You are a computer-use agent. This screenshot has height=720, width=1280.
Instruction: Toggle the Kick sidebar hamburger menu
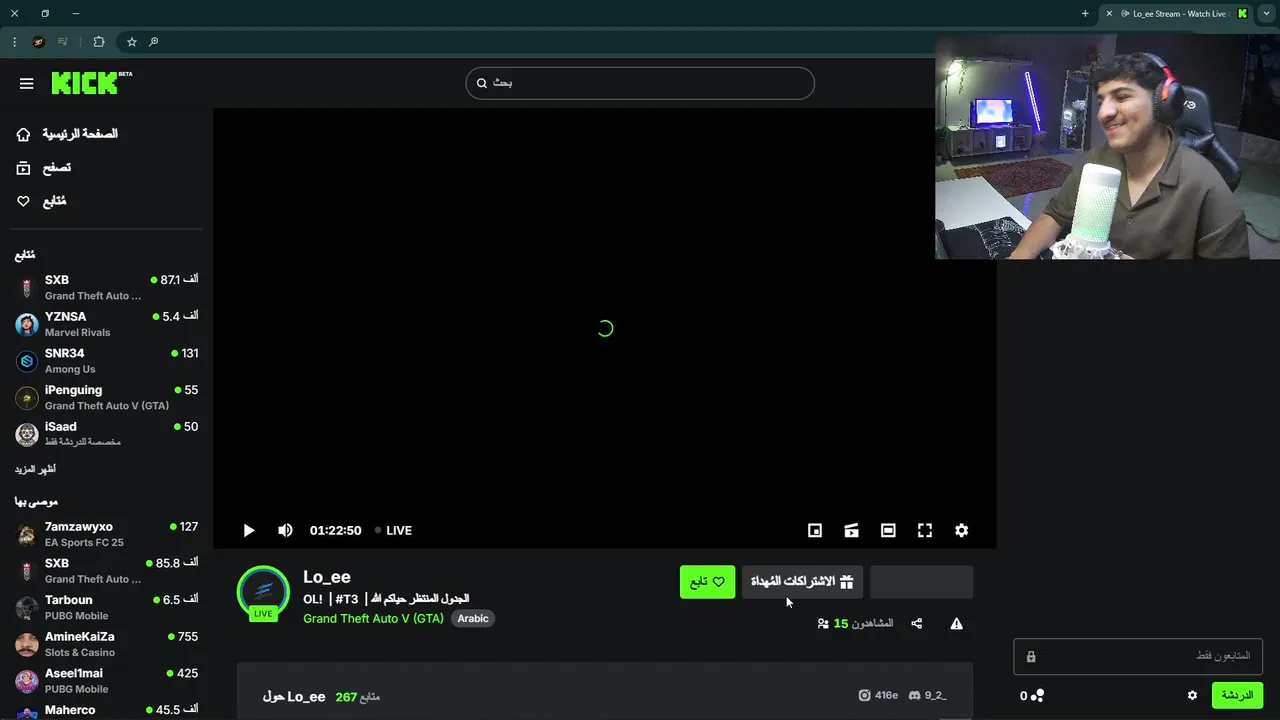pos(27,84)
